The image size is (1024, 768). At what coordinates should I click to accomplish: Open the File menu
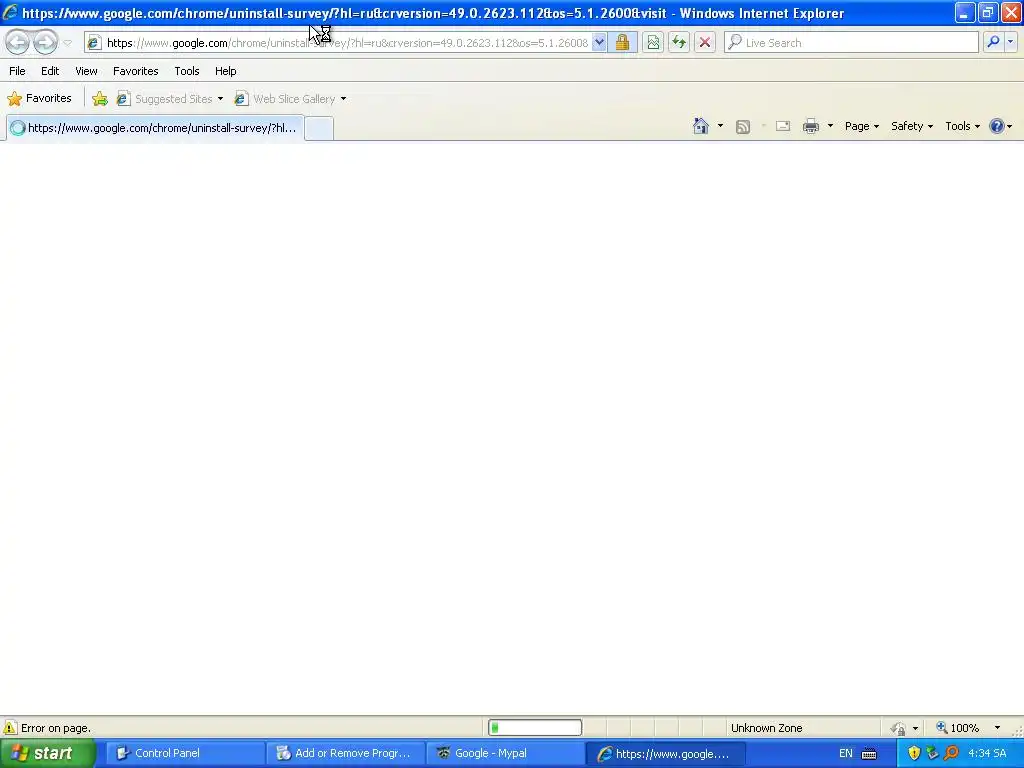click(x=18, y=71)
